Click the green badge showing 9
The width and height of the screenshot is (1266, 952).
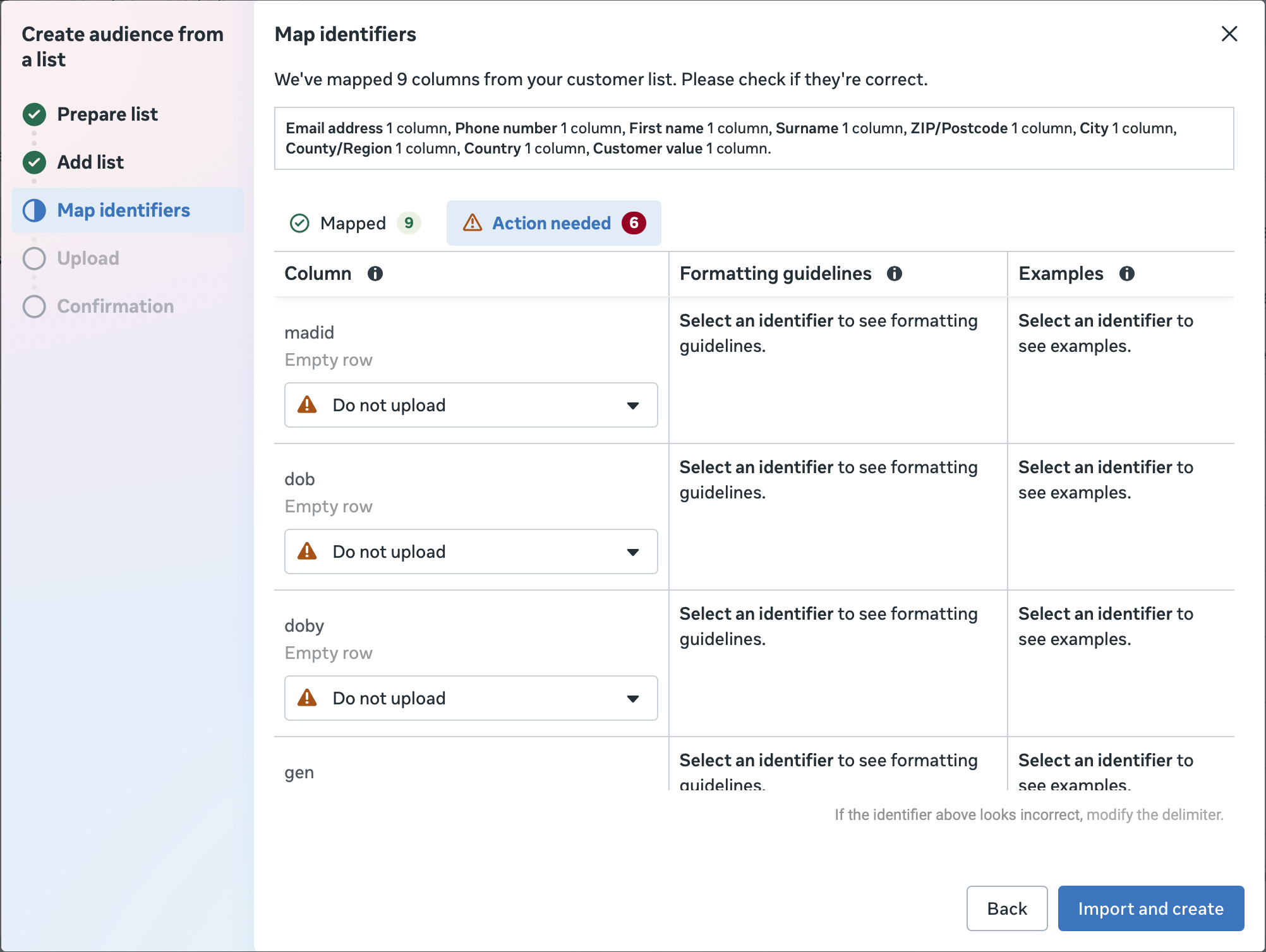pyautogui.click(x=409, y=223)
